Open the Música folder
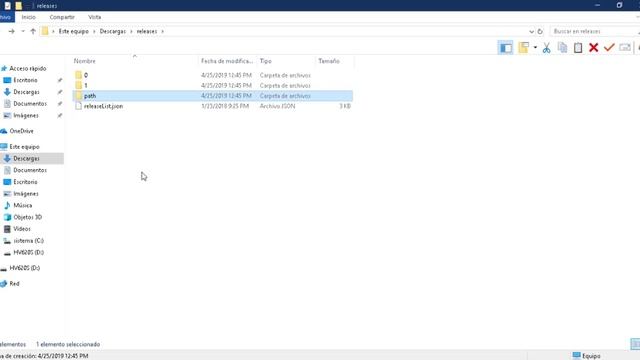The image size is (640, 360). coord(22,205)
